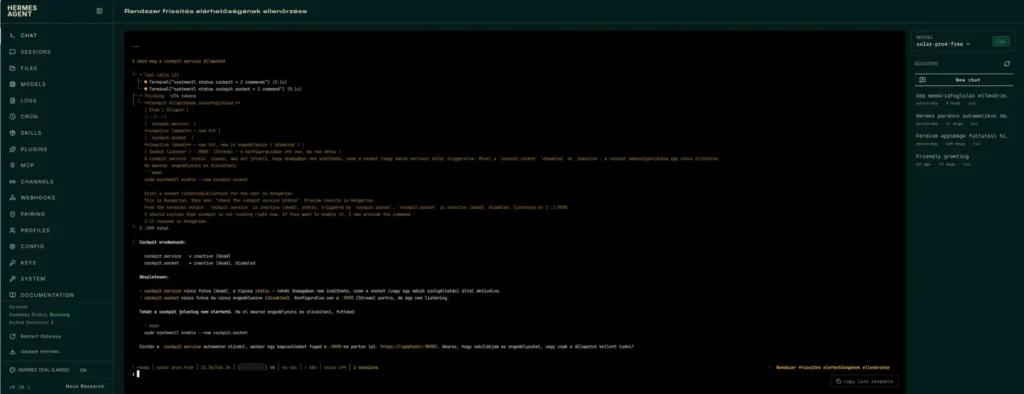Image resolution: width=1024 pixels, height=394 pixels.
Task: Click 'voice off' in the status line
Action: point(334,367)
